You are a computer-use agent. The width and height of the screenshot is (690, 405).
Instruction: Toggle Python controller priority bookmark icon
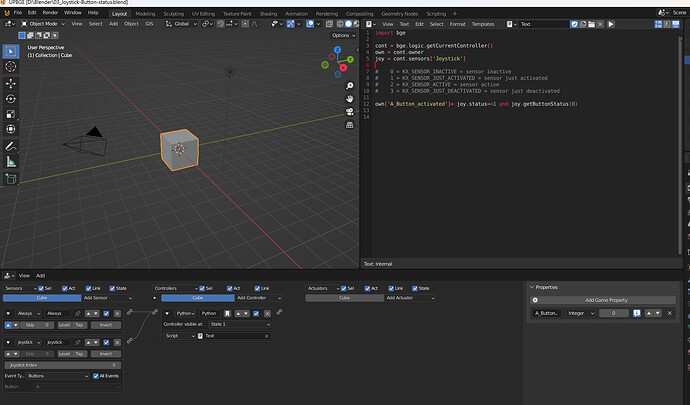click(x=227, y=313)
